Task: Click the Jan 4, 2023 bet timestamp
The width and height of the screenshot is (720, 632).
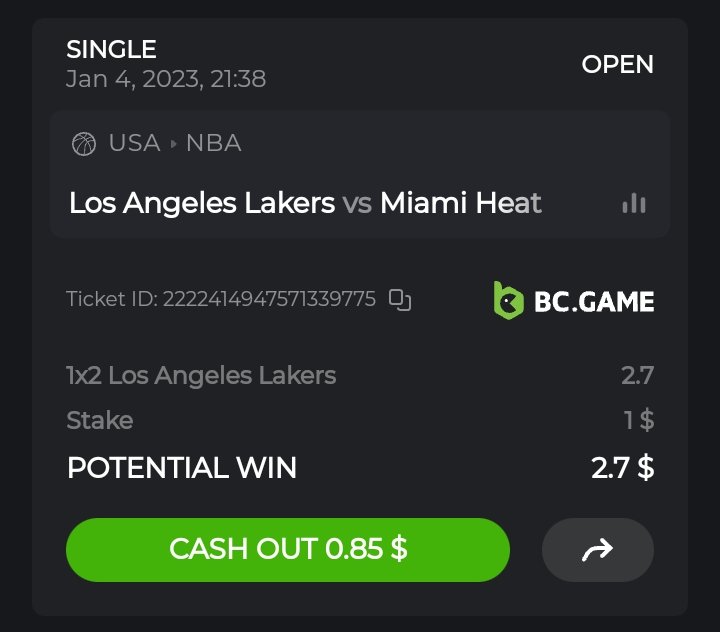Action: click(x=166, y=79)
